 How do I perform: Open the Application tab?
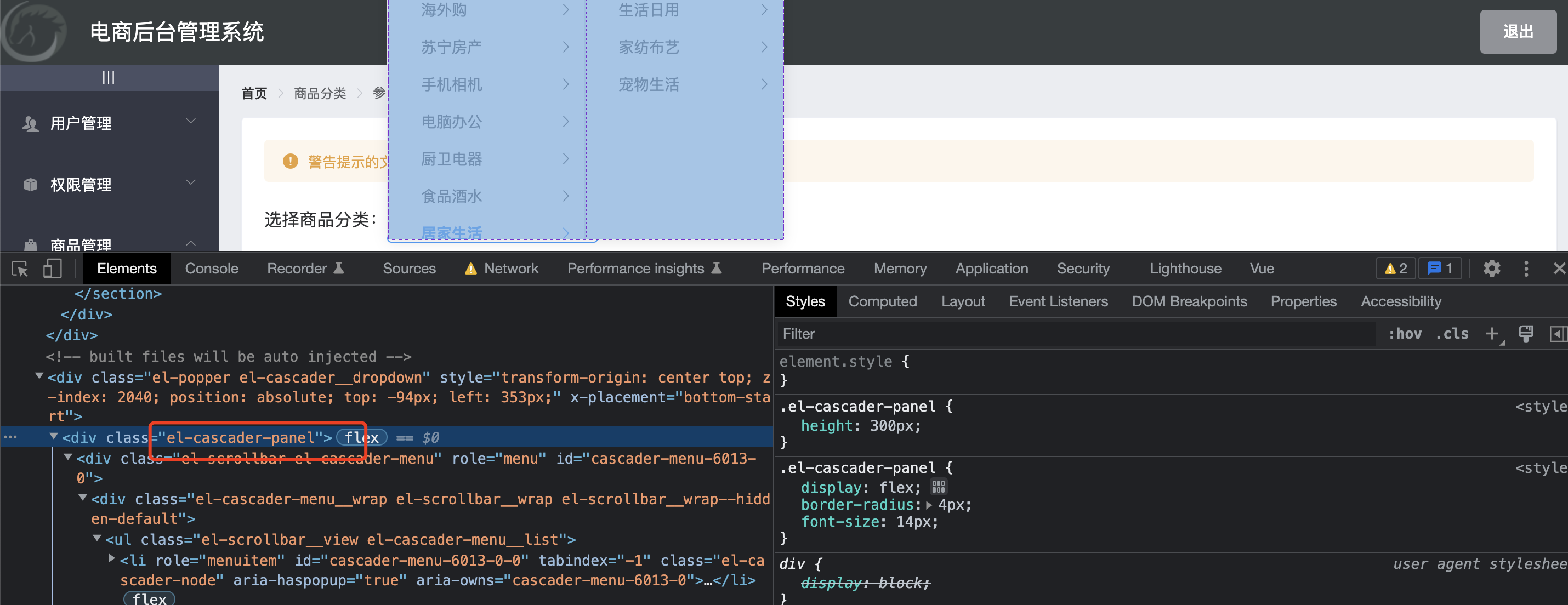tap(992, 269)
